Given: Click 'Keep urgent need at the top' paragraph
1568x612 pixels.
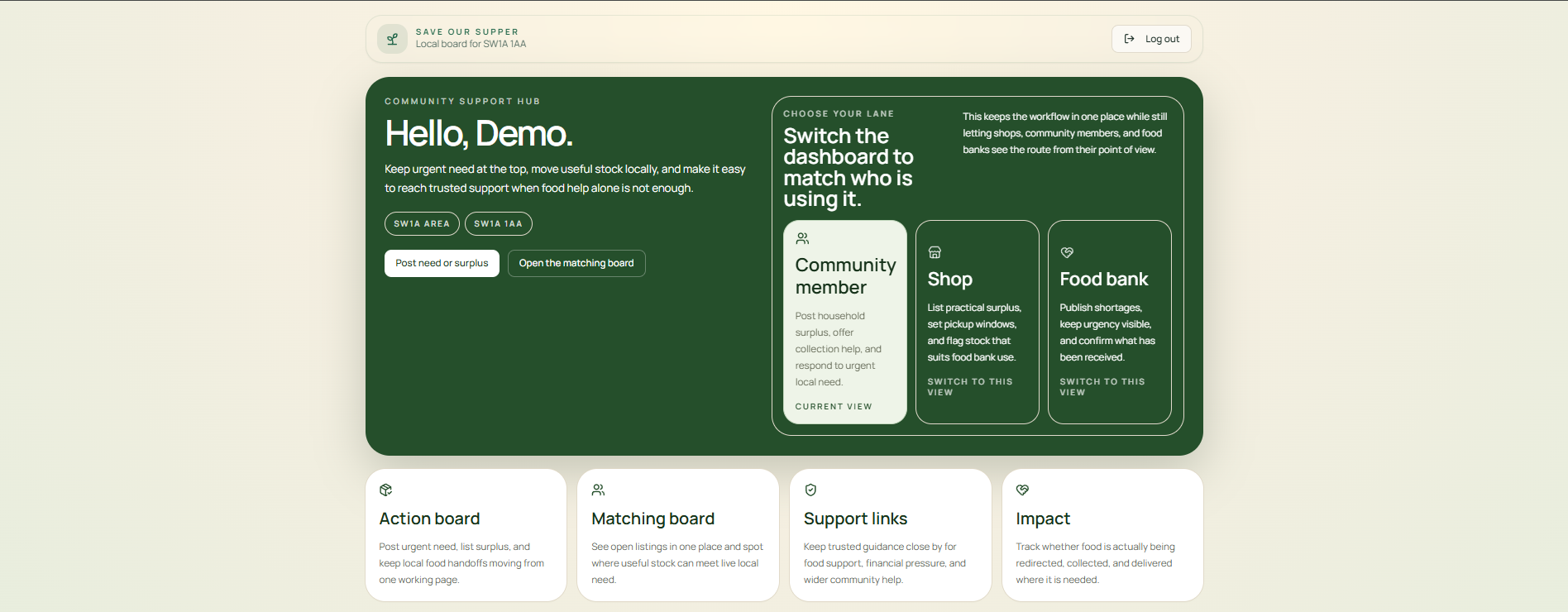Looking at the screenshot, I should [565, 179].
